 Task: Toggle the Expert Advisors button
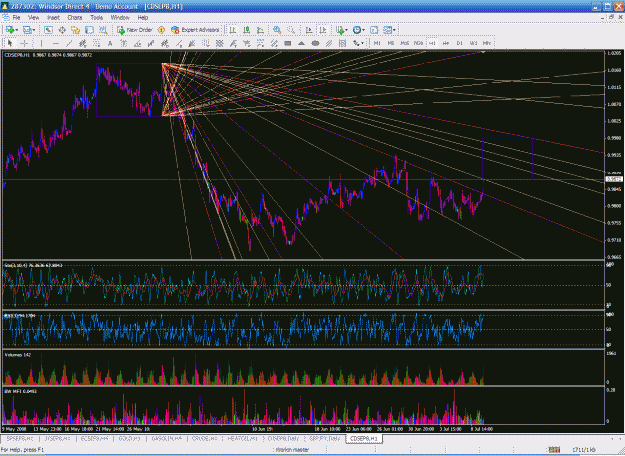[195, 30]
